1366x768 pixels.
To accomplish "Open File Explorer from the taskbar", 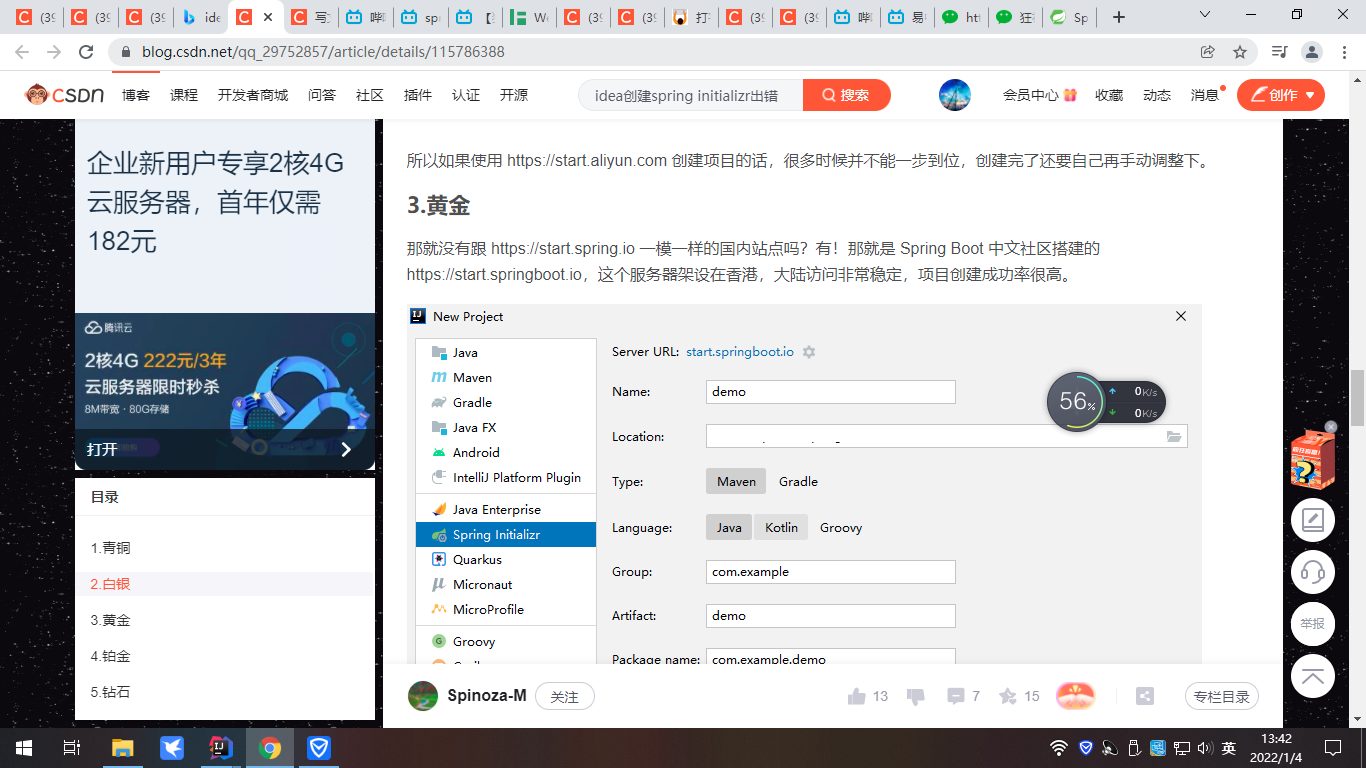I will click(122, 748).
